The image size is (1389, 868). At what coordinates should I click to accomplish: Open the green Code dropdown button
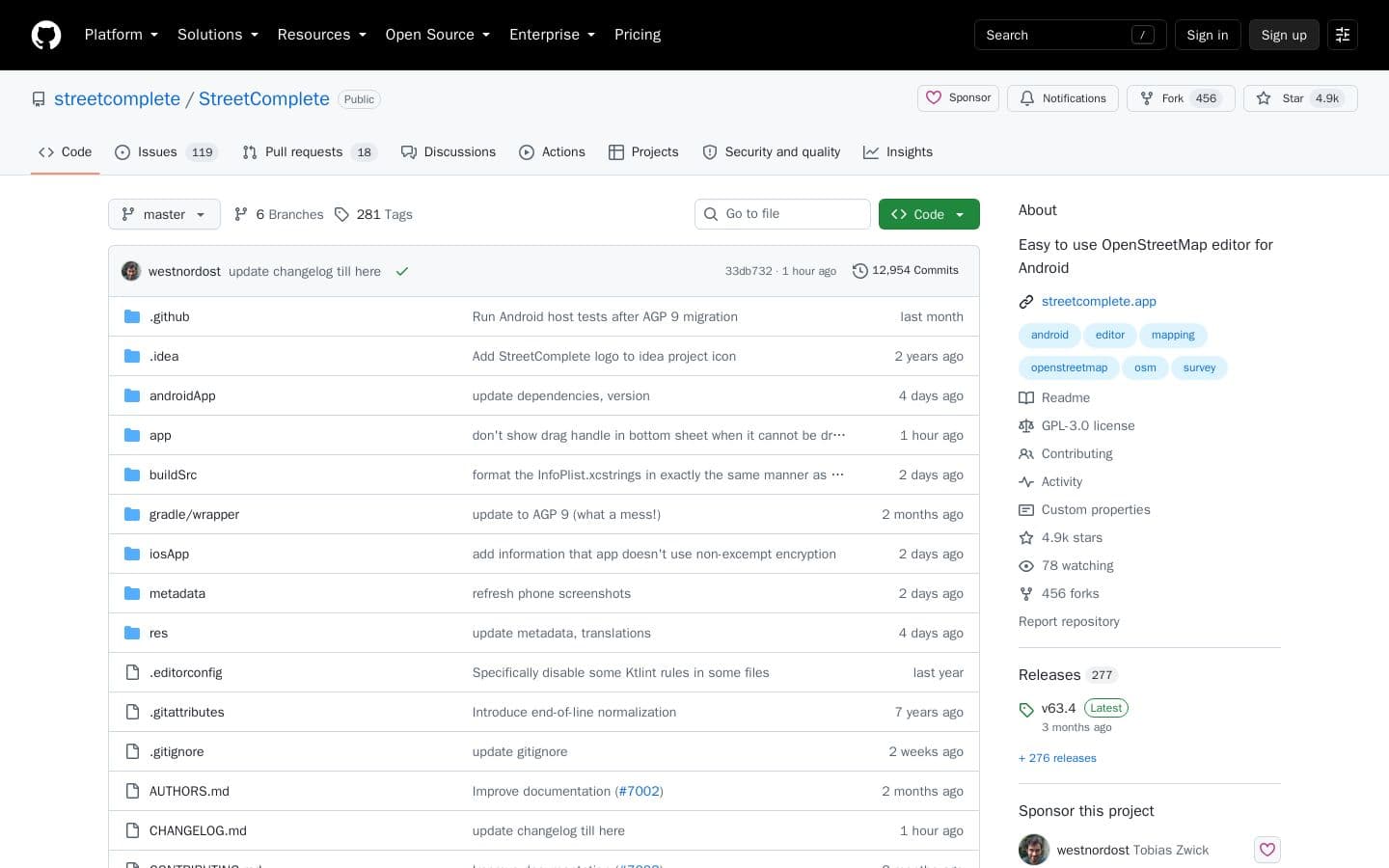point(929,214)
